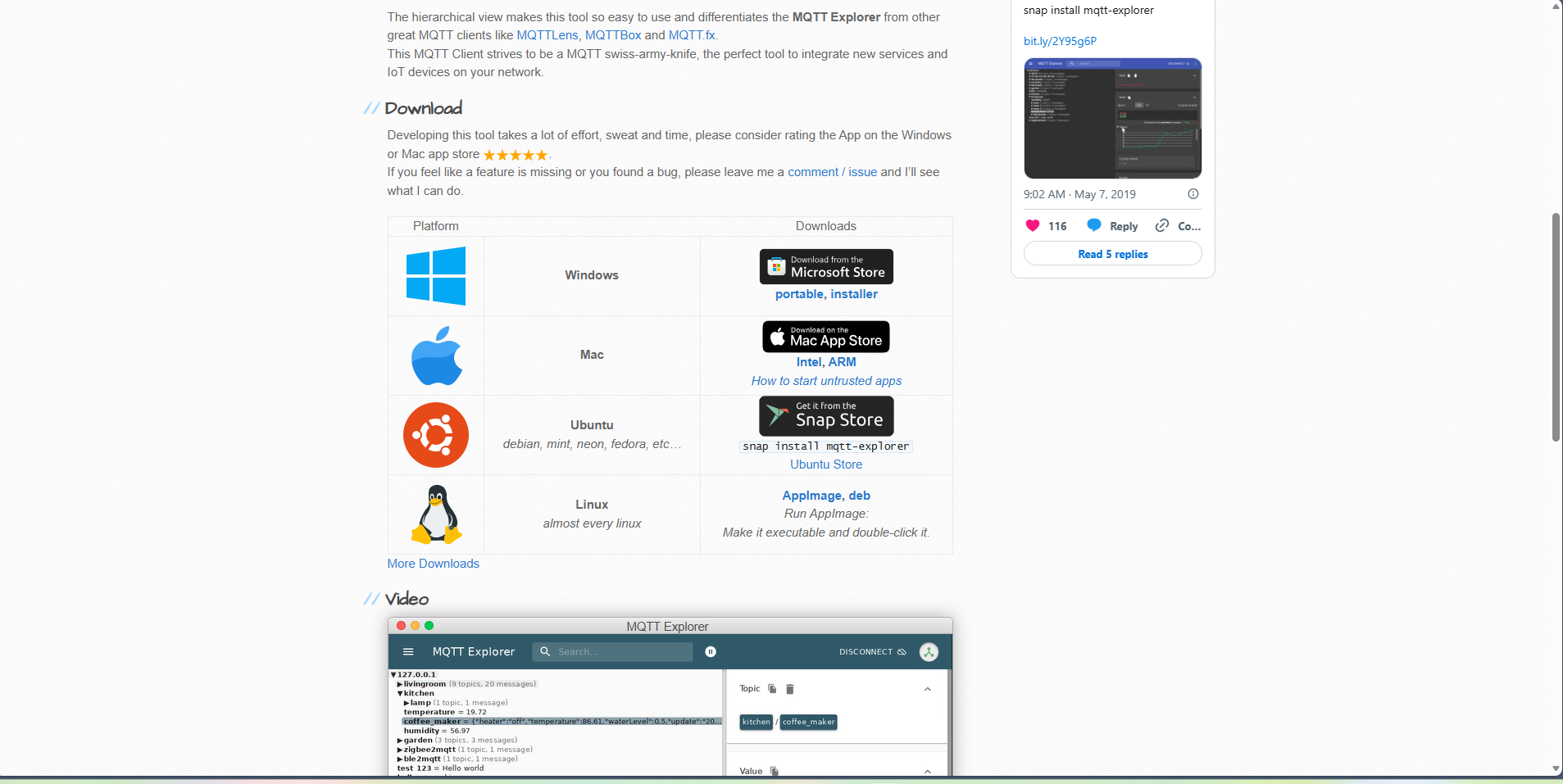Open the Mac App Store download badge
Viewport: 1563px width, 784px height.
coord(826,337)
